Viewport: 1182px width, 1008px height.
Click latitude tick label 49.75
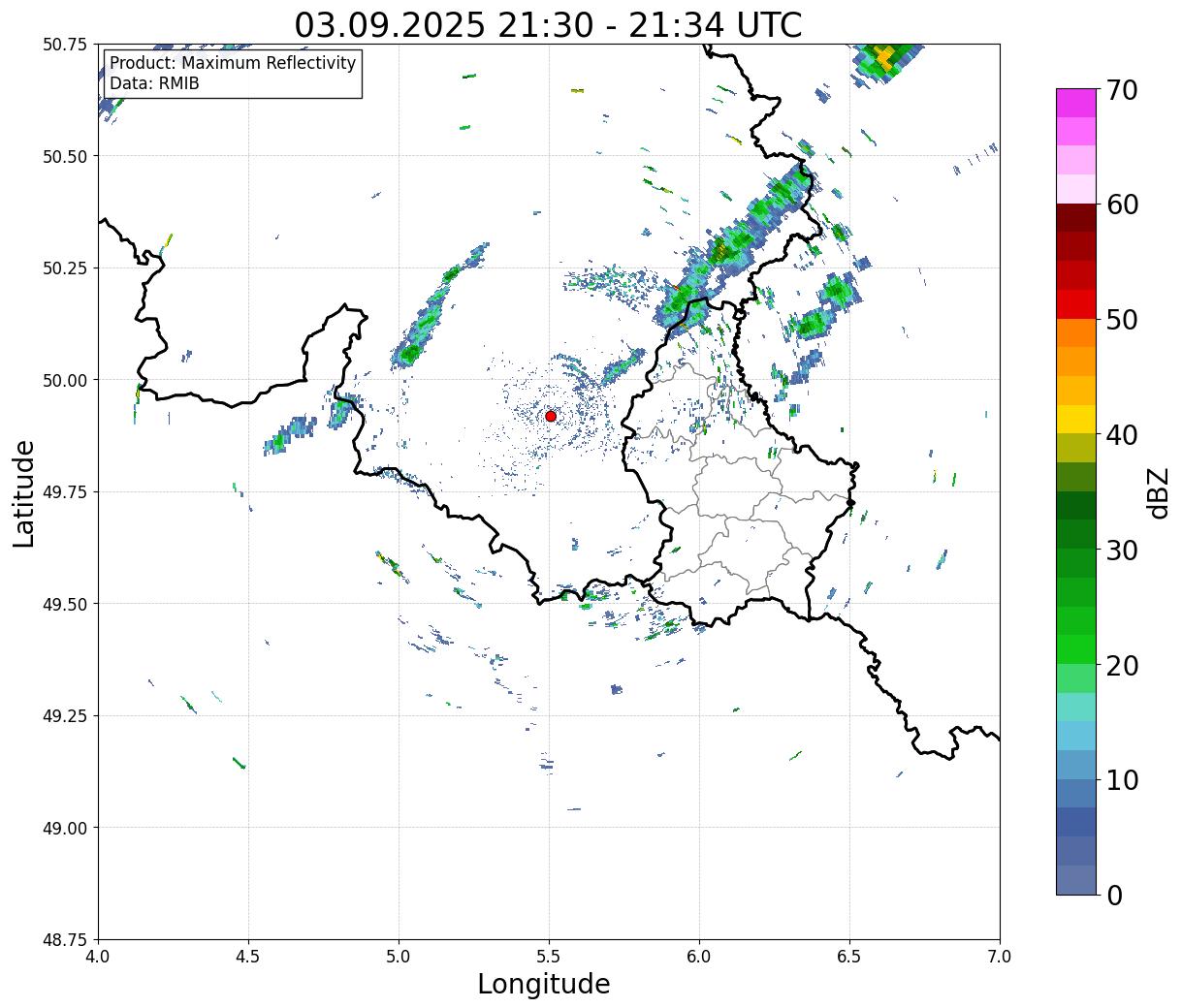pos(66,491)
